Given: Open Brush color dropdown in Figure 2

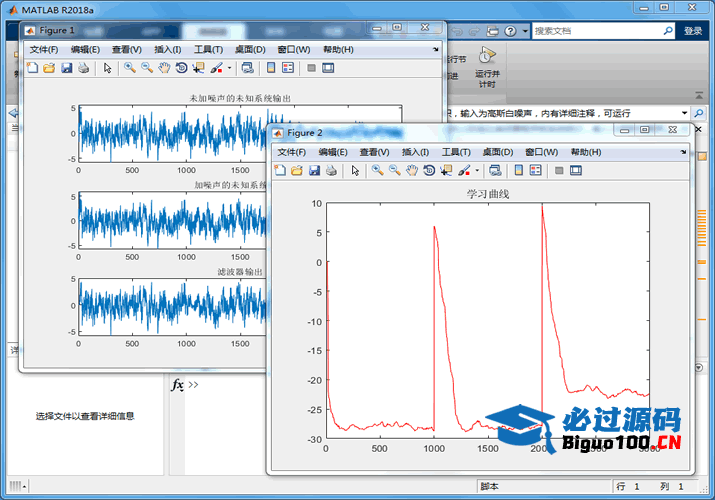Looking at the screenshot, I should pos(477,170).
